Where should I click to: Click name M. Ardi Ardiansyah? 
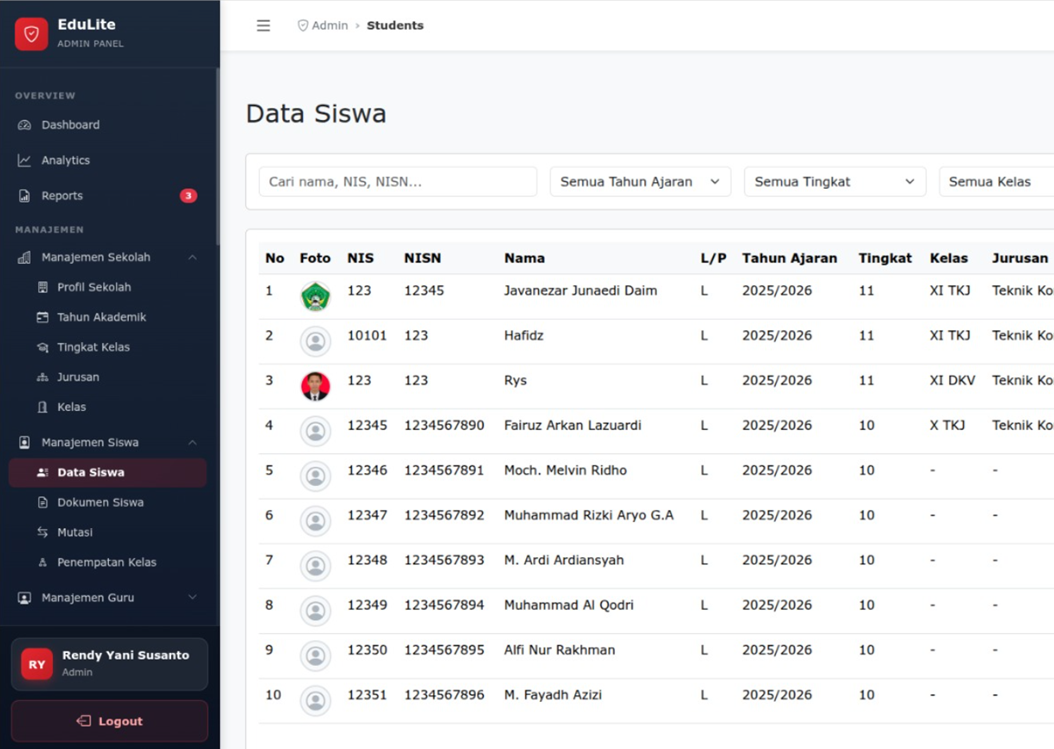[x=564, y=561]
